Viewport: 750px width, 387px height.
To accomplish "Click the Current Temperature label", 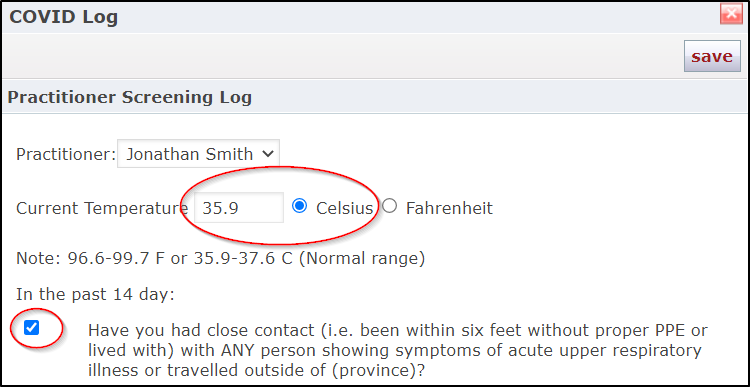I will (102, 209).
